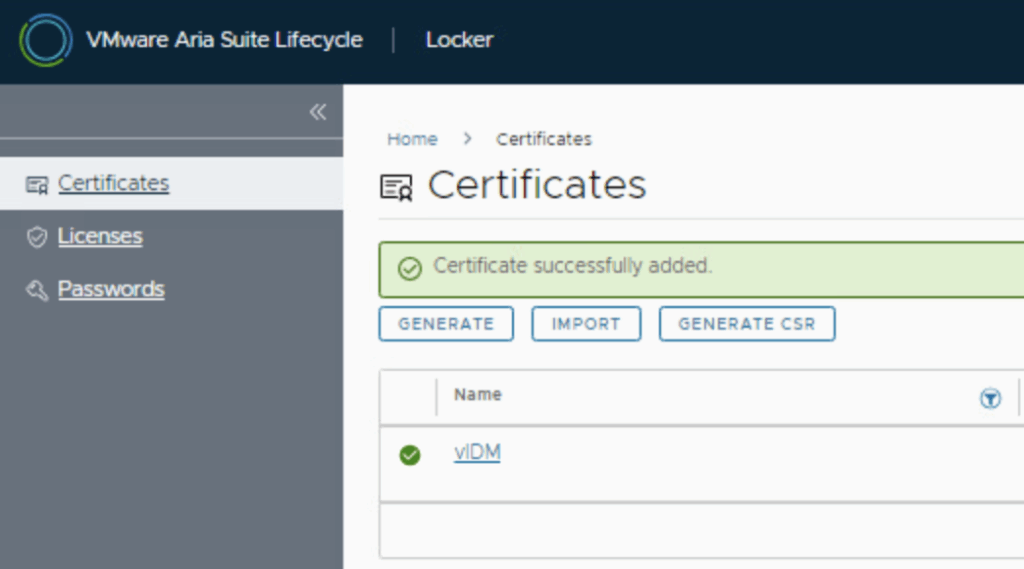The height and width of the screenshot is (569, 1024).
Task: Open Certificates in the sidebar navigation
Action: tap(113, 184)
